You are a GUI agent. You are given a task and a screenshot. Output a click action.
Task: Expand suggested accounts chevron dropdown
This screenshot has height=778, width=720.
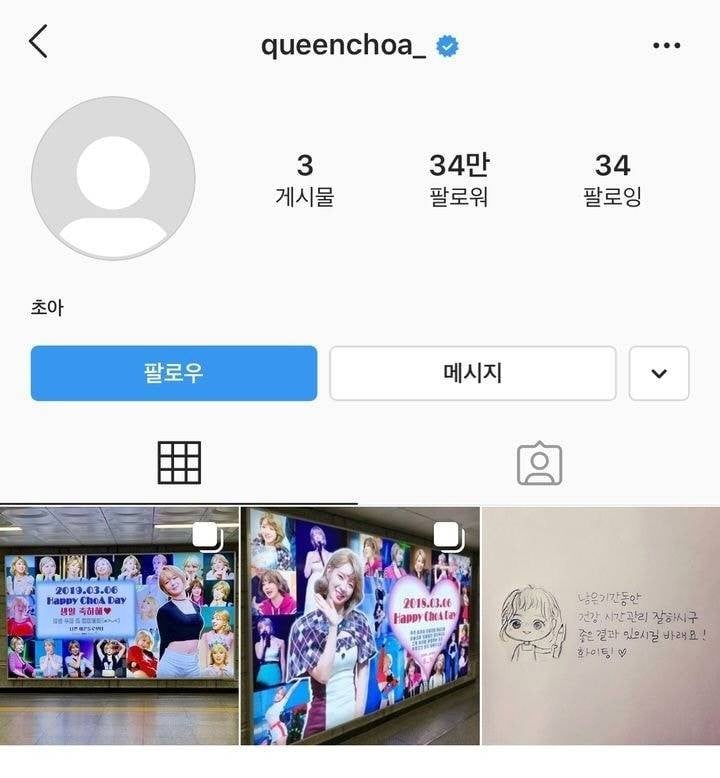(x=659, y=373)
